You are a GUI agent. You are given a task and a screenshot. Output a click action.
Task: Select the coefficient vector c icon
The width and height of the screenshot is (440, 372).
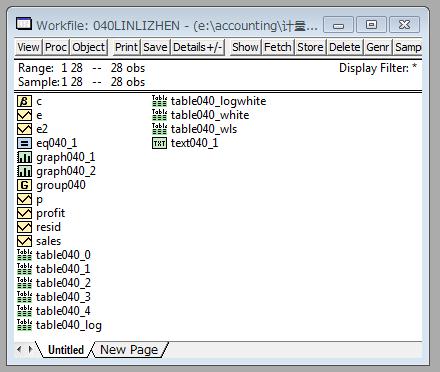pyautogui.click(x=24, y=101)
